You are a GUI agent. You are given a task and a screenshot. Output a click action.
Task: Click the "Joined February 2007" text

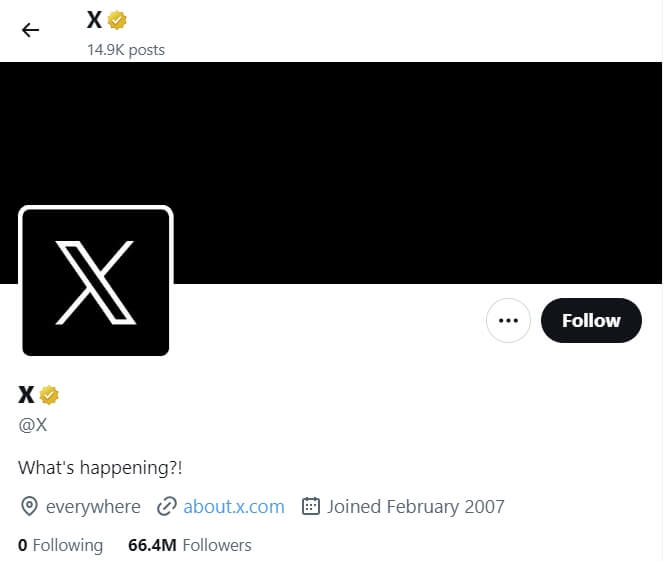[416, 507]
